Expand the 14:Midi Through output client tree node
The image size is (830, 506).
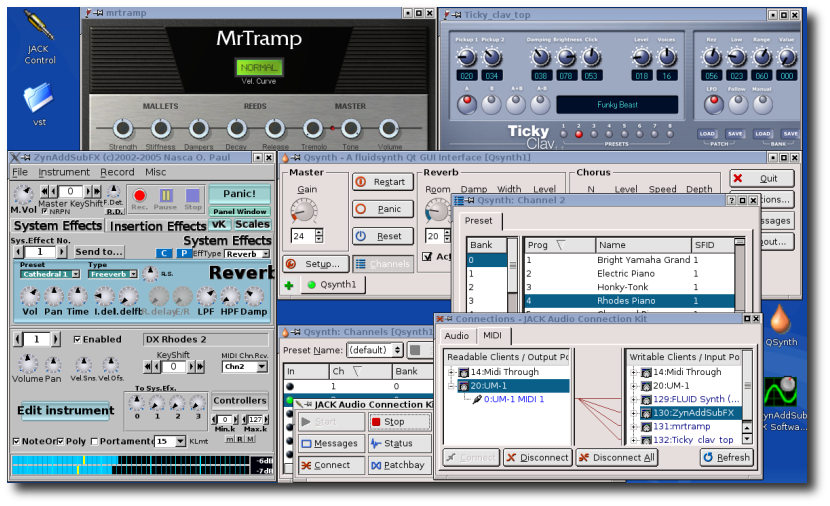pyautogui.click(x=452, y=372)
